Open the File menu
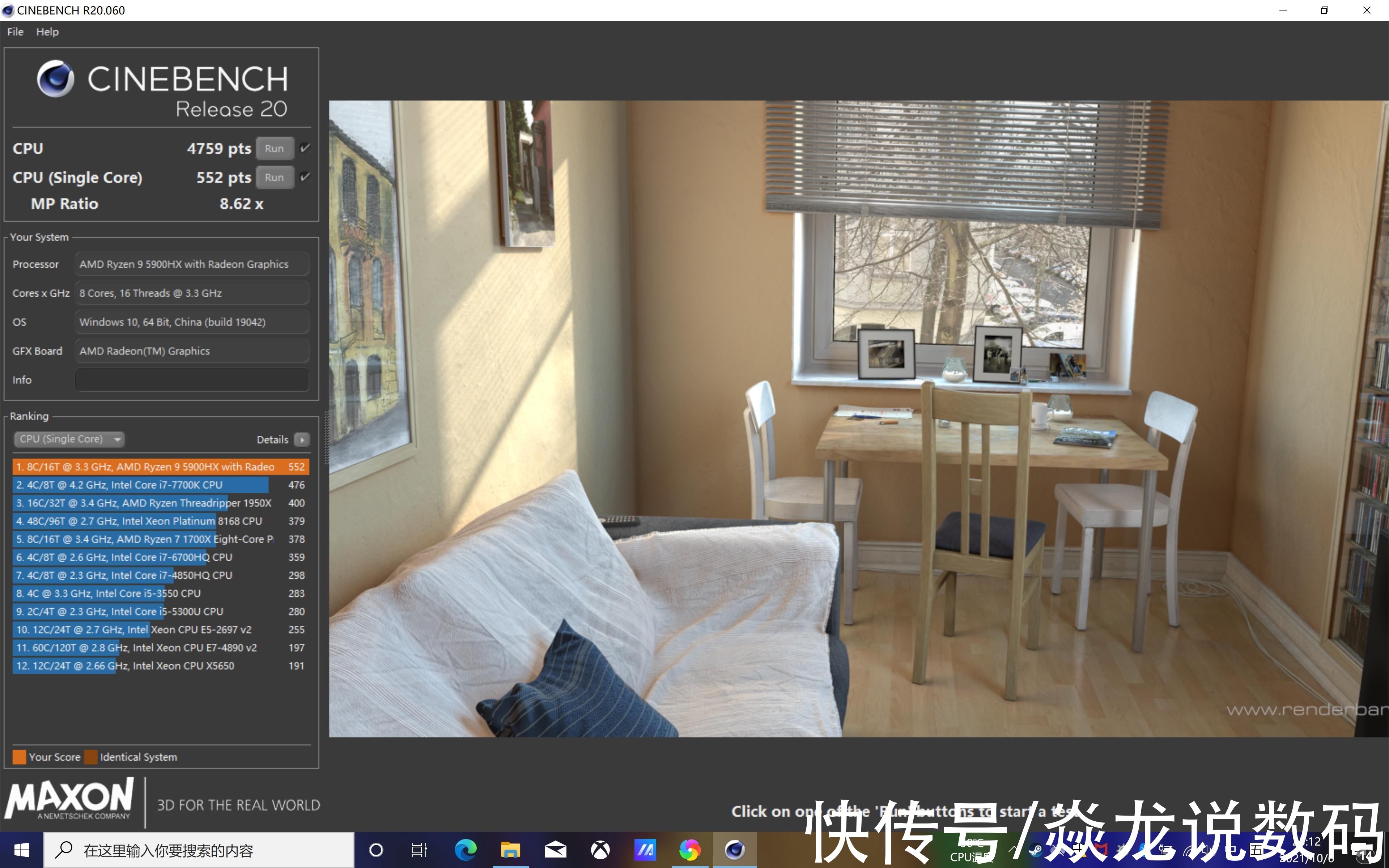 coord(15,31)
